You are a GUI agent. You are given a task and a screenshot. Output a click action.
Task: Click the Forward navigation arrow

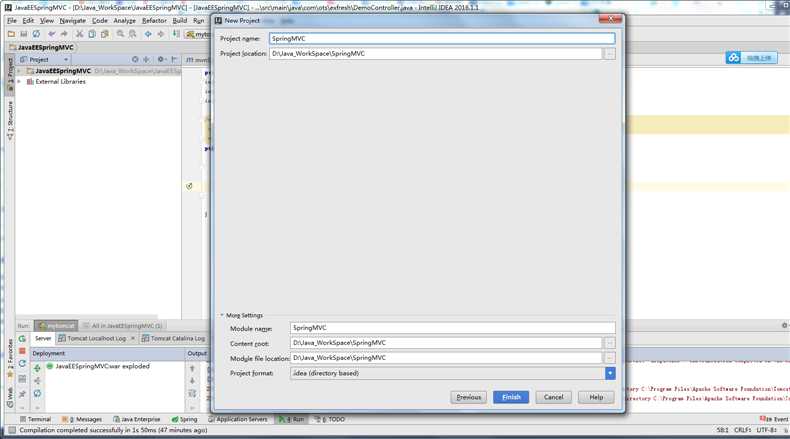pos(161,34)
